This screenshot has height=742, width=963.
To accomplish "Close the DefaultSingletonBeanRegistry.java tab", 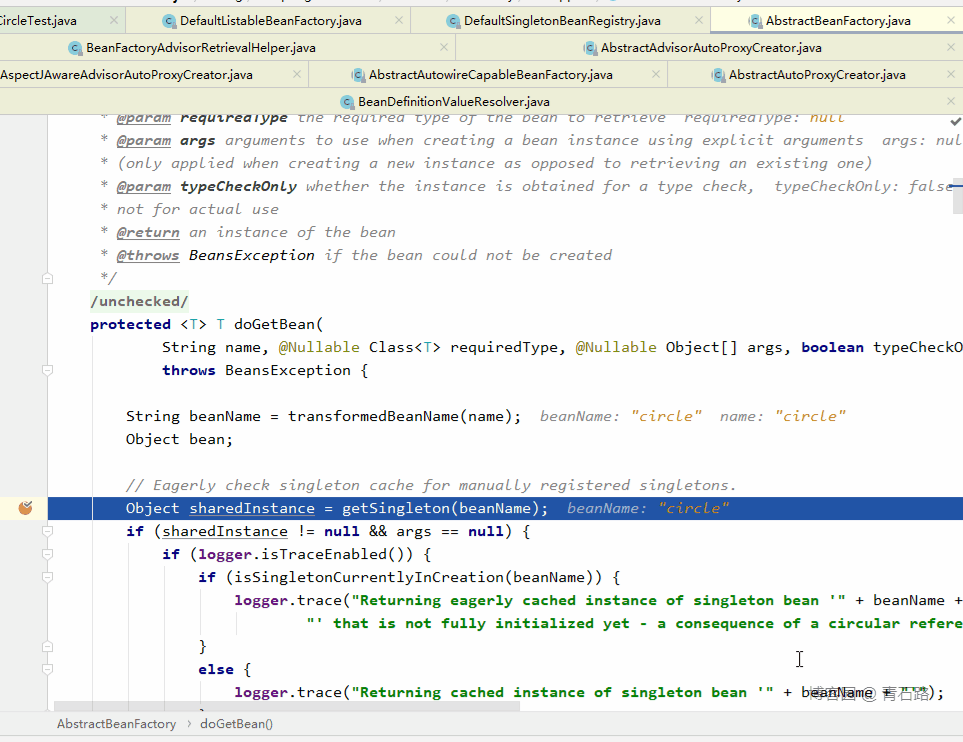I will 699,20.
